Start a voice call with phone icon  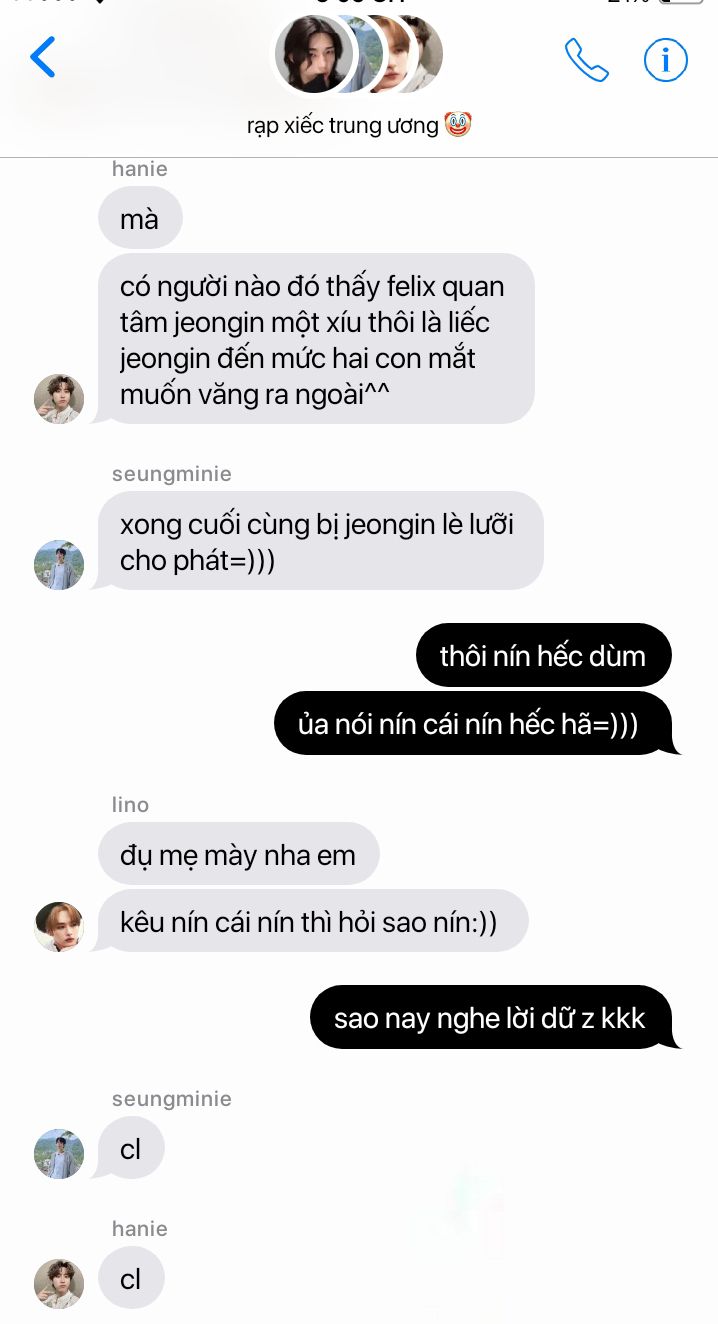[x=587, y=60]
